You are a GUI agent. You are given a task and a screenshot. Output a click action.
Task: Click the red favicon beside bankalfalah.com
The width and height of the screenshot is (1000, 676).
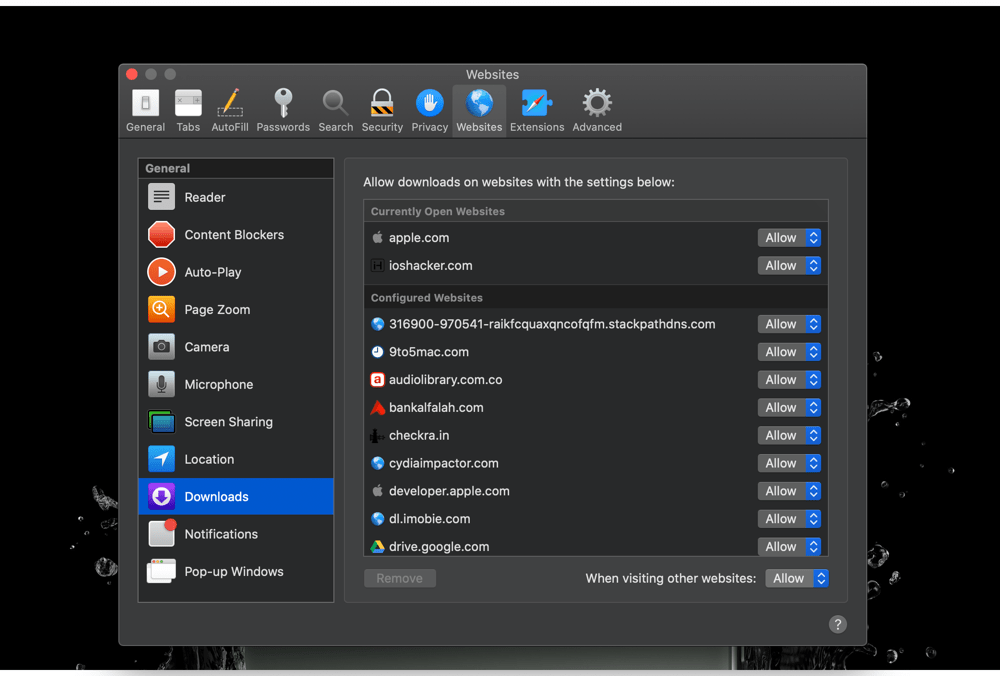[378, 408]
